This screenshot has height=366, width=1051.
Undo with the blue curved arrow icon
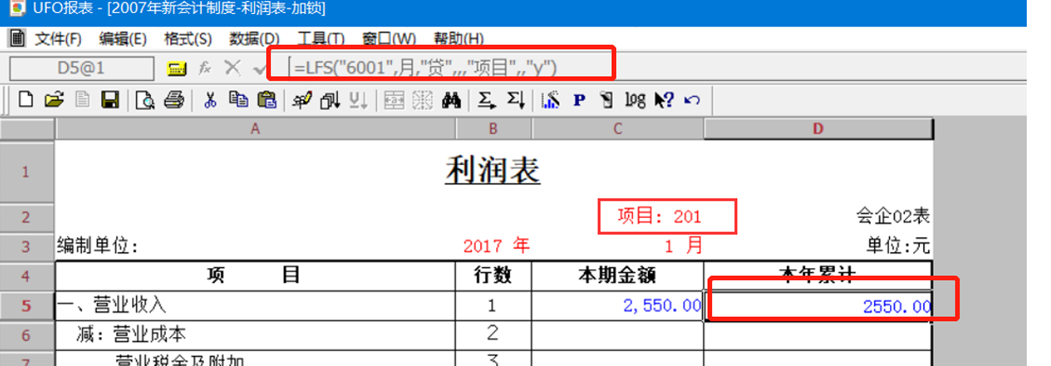692,101
